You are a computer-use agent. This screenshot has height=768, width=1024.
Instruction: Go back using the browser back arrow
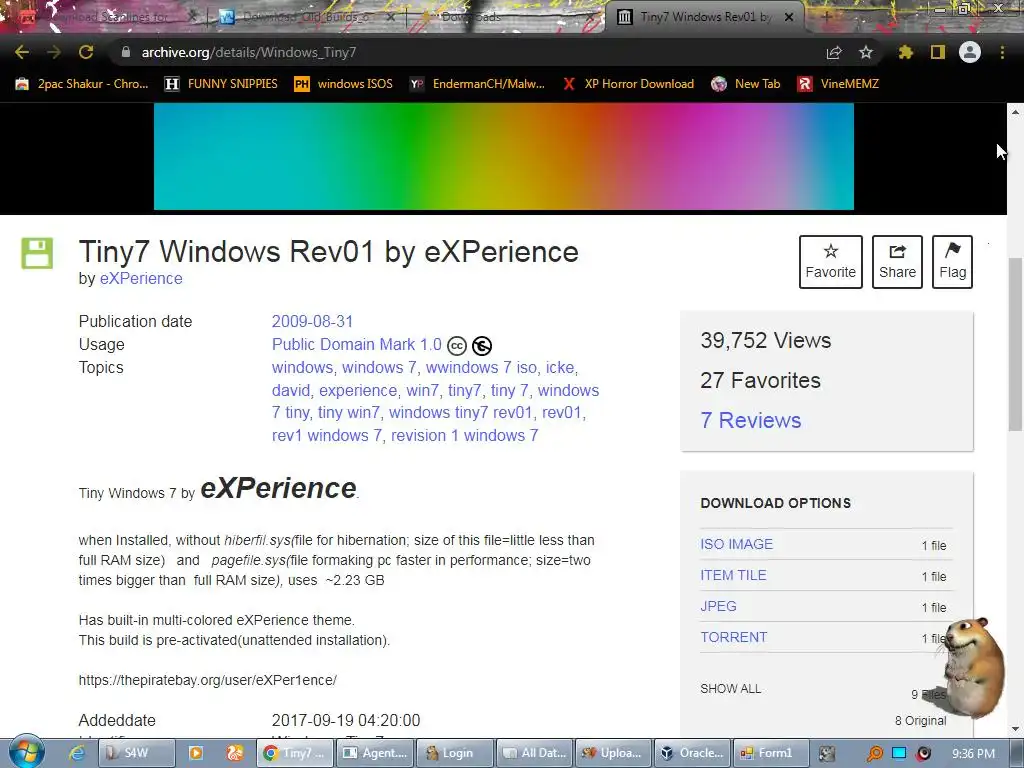click(22, 52)
